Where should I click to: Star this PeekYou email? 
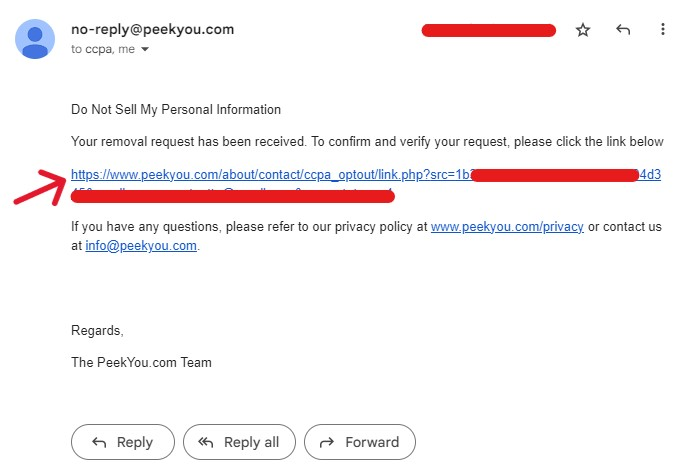tap(582, 30)
